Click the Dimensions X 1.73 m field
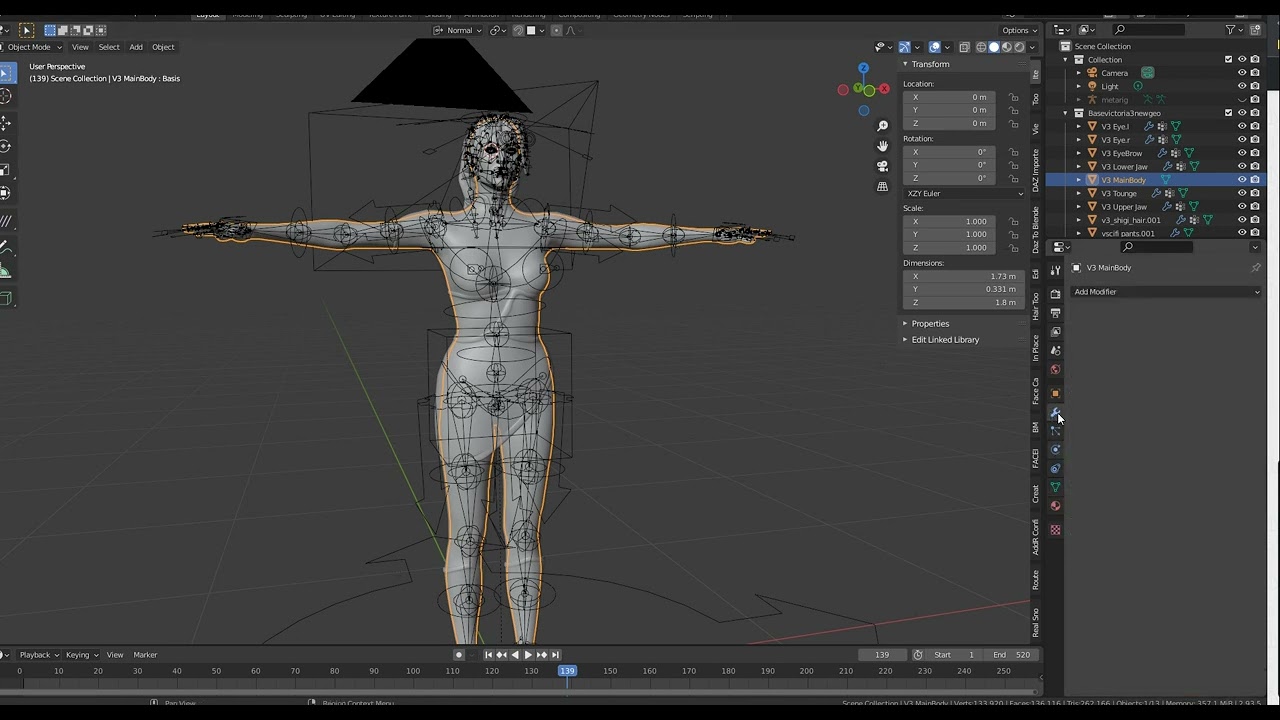This screenshot has width=1280, height=720. (x=962, y=276)
